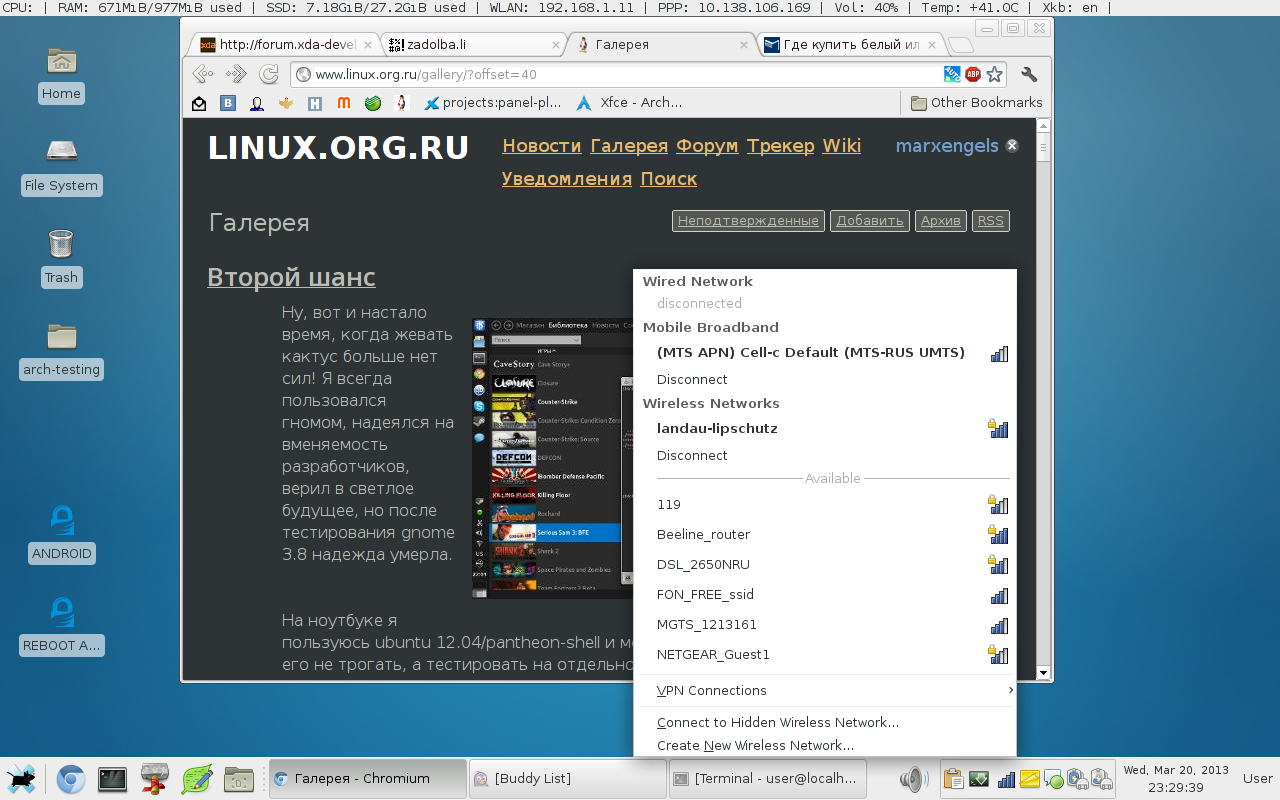
Task: Click Chromium forward navigation arrow
Action: pyautogui.click(x=236, y=74)
